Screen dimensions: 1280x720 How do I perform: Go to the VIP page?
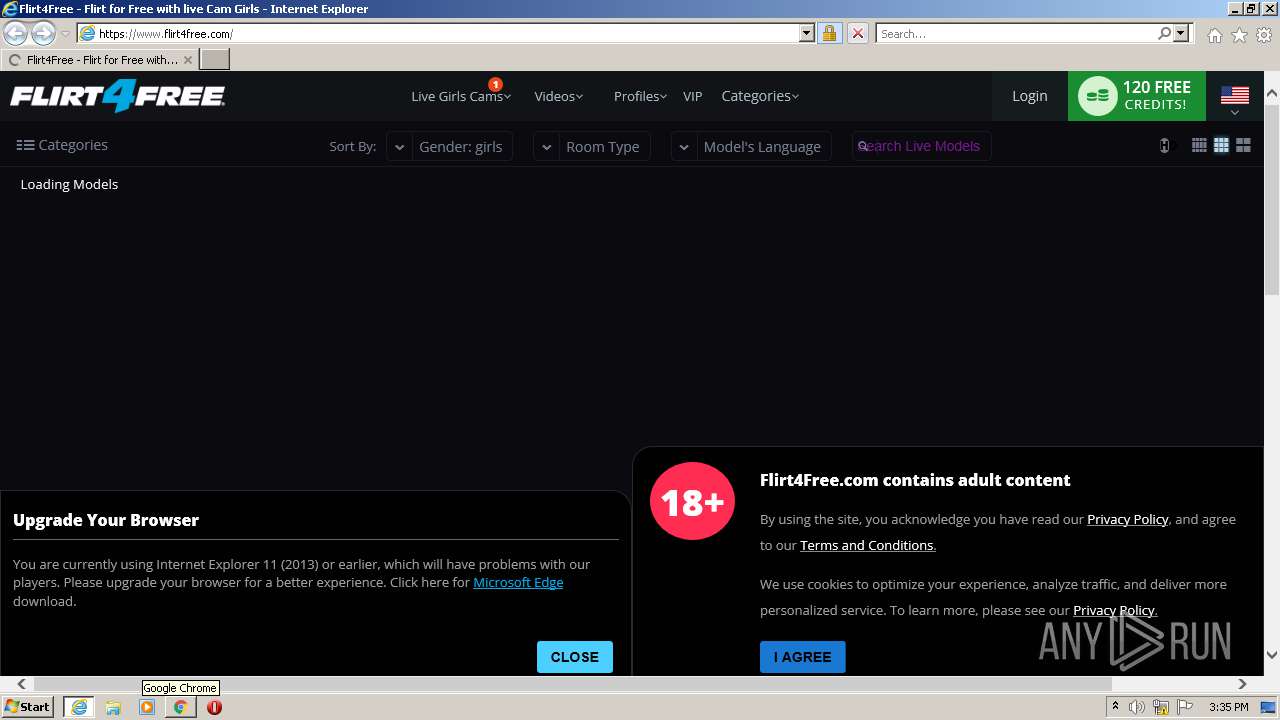point(693,96)
